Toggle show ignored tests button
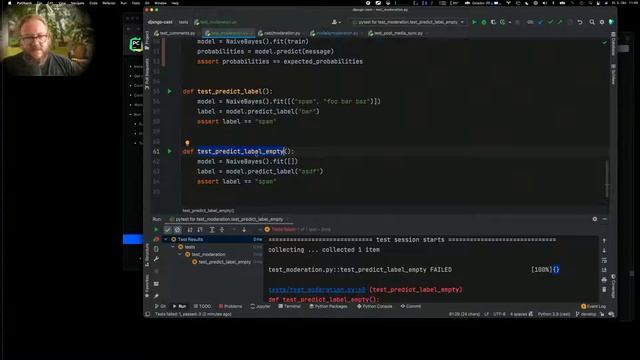Screen dimensions: 640x360 coord(178,230)
